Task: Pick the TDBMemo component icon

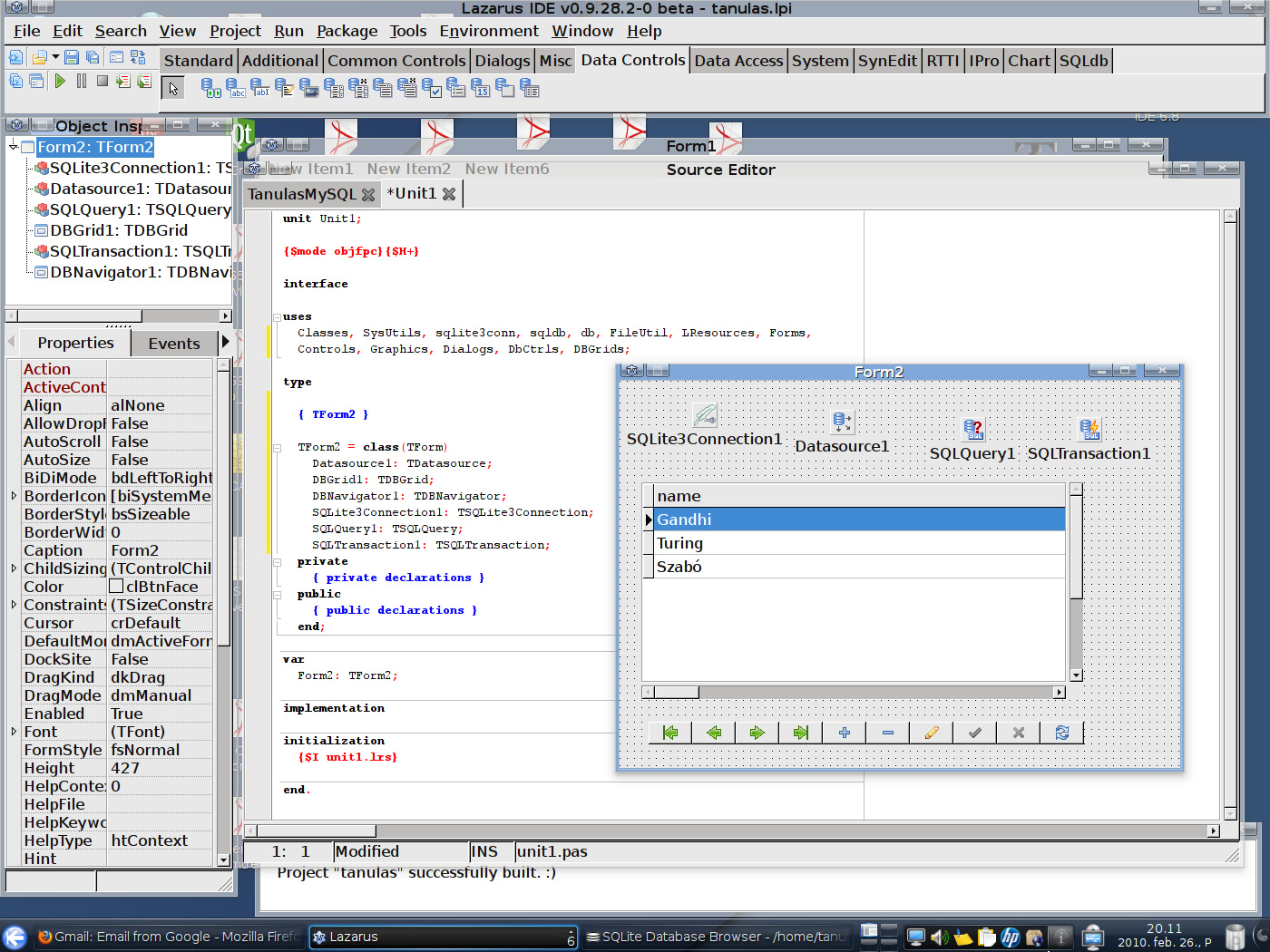Action: [285, 88]
